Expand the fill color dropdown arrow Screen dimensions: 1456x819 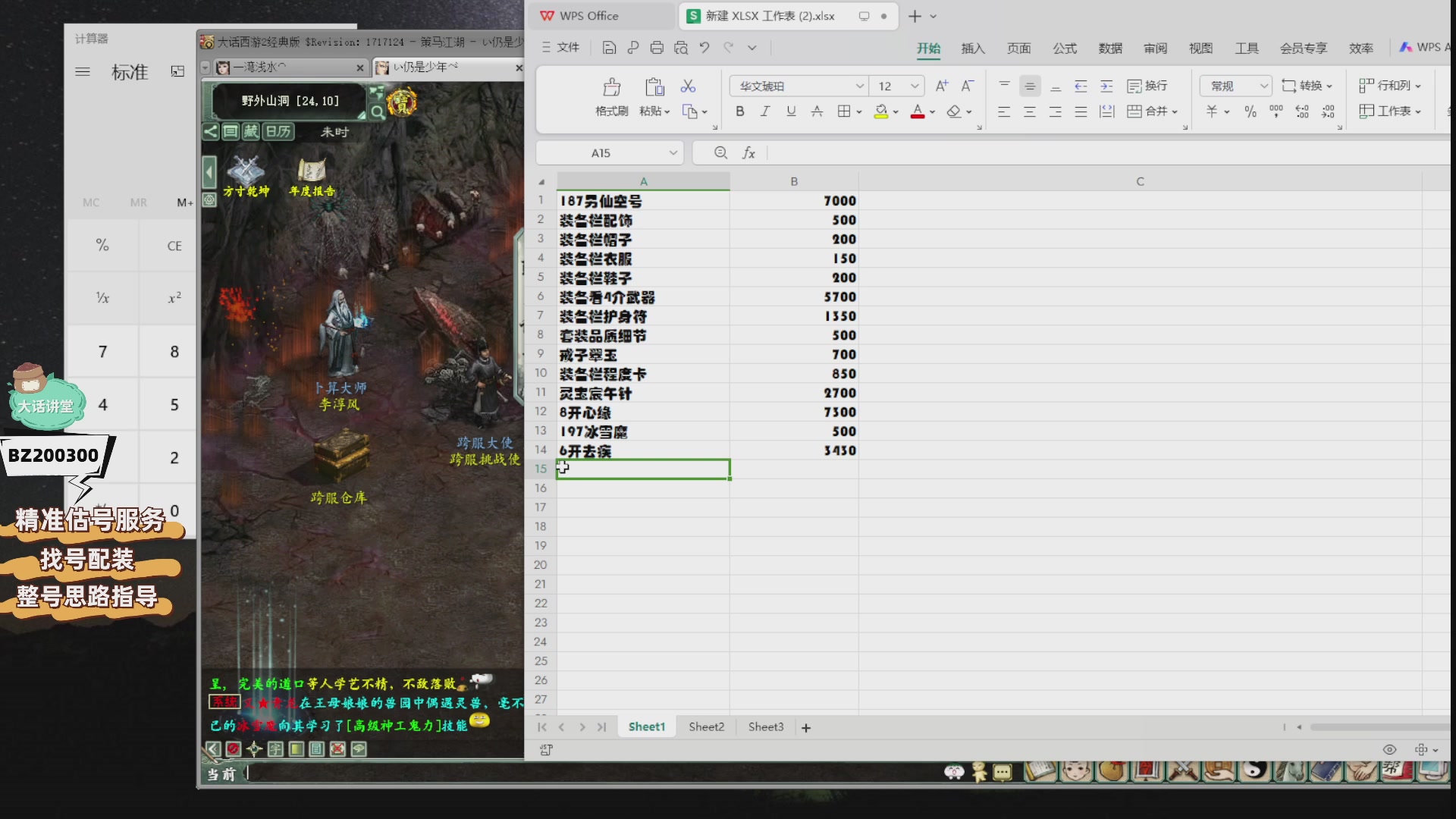(x=896, y=112)
